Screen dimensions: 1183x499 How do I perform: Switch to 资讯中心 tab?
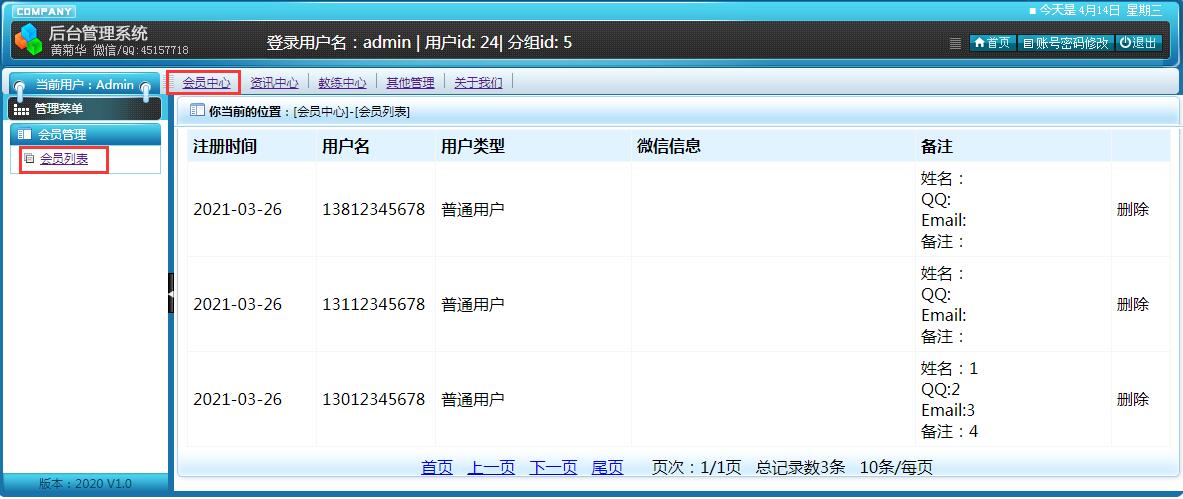tap(274, 83)
